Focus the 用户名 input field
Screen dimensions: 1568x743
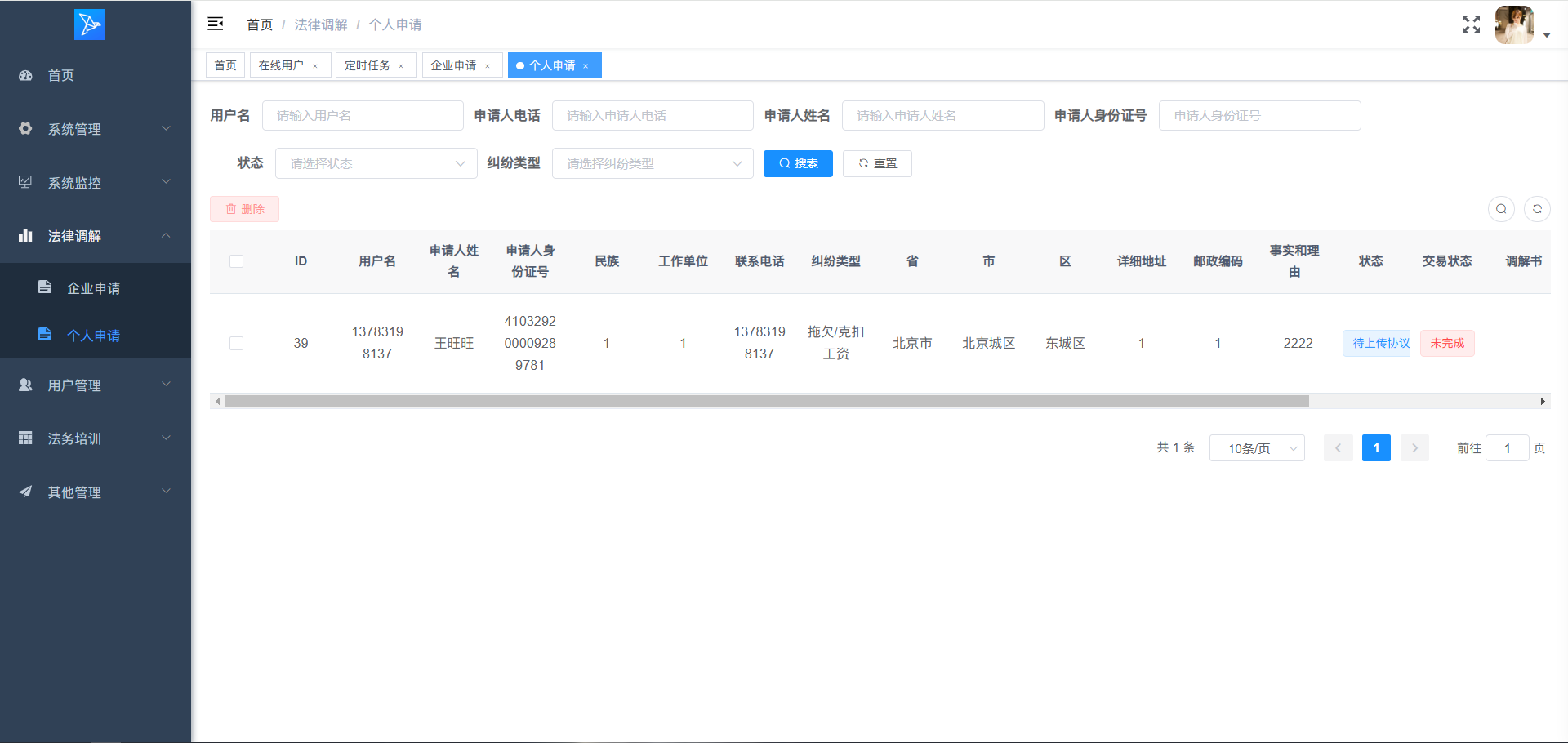point(363,115)
